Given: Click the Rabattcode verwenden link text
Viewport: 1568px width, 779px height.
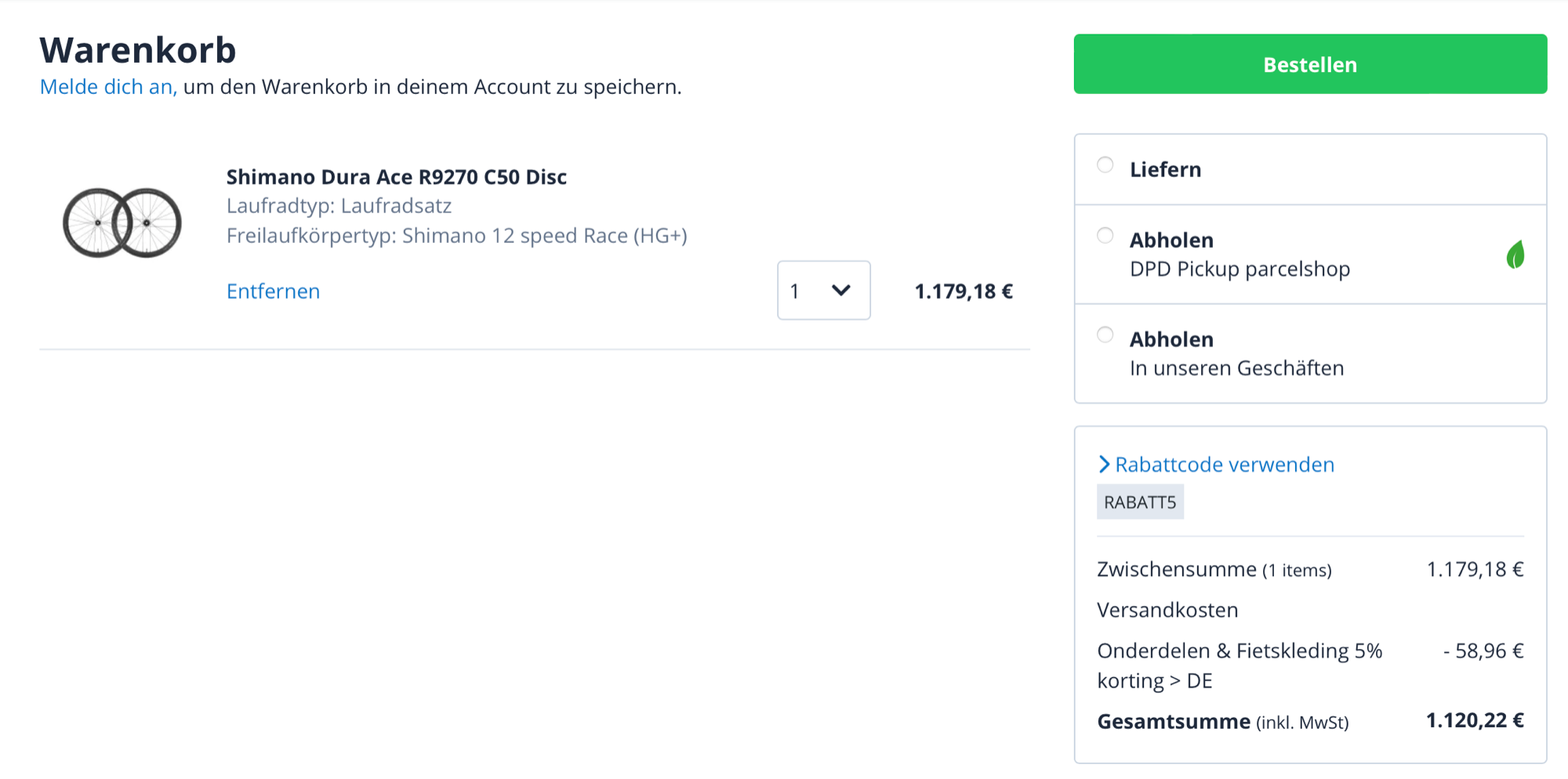Looking at the screenshot, I should (x=1224, y=465).
